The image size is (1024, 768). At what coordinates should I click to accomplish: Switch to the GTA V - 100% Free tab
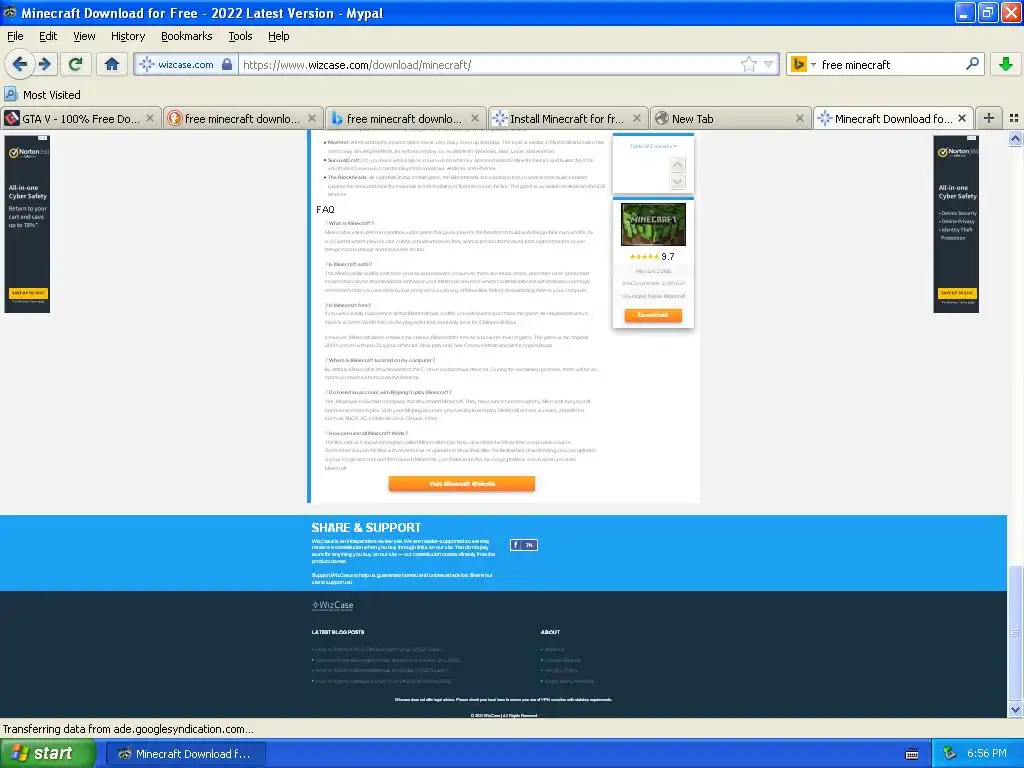coord(80,118)
